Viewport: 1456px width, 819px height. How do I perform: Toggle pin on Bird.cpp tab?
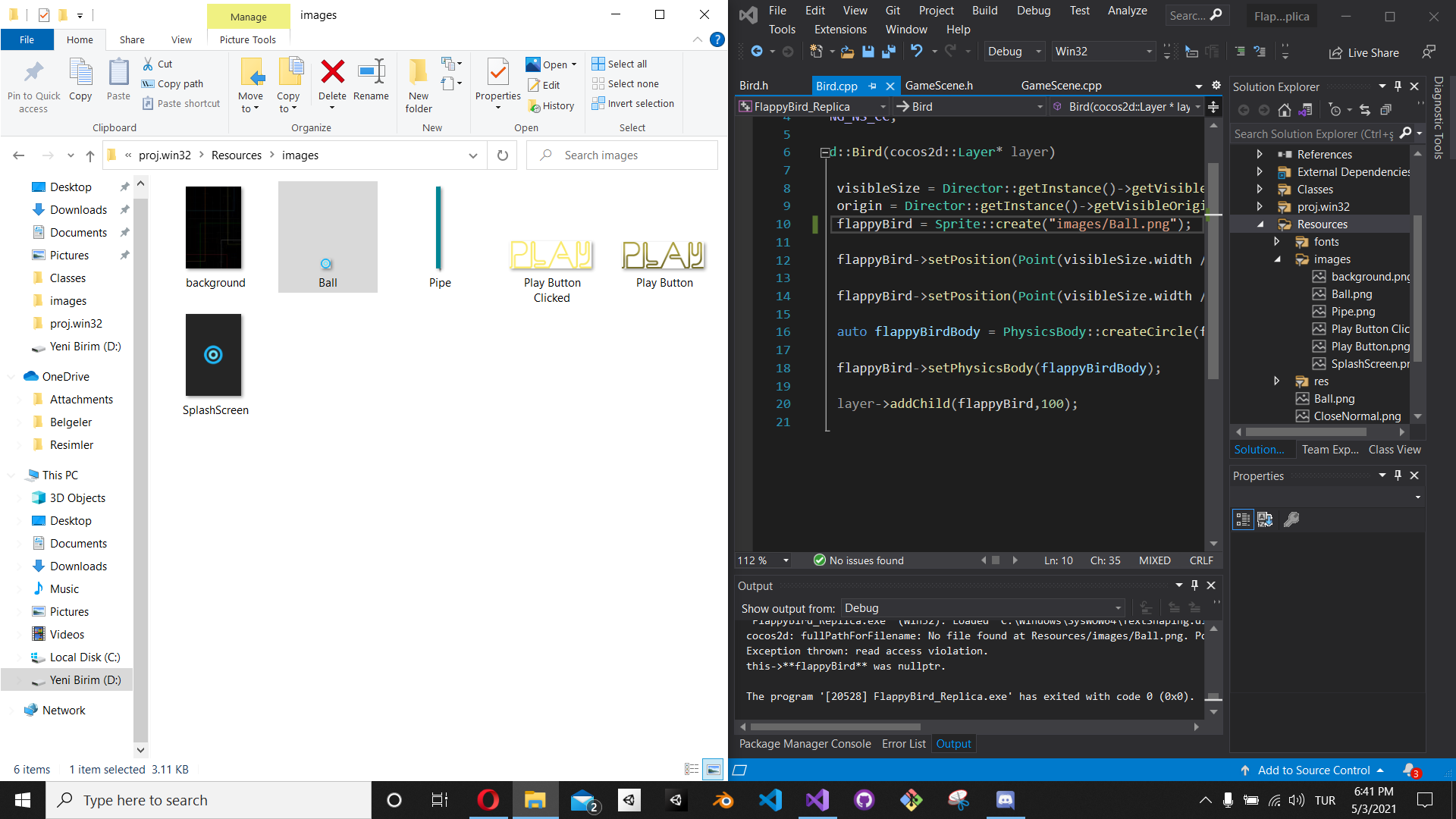point(873,86)
